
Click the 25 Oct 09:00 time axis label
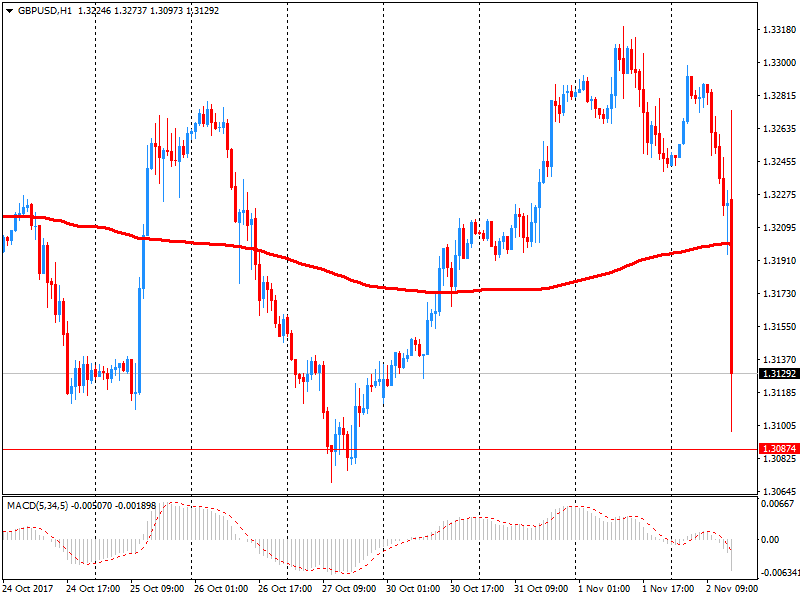point(157,588)
